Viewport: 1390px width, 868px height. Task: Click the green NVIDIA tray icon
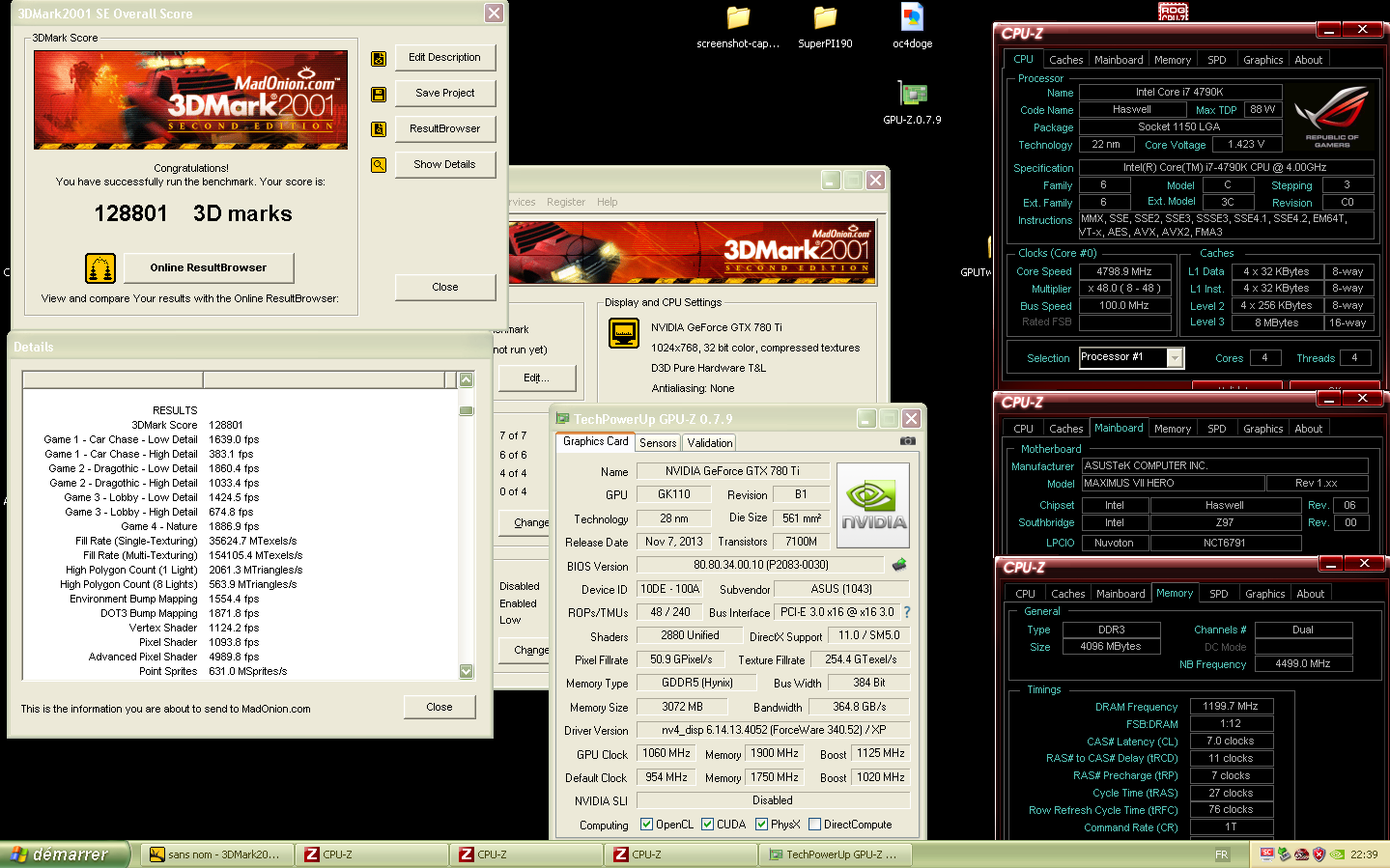coord(1338,854)
